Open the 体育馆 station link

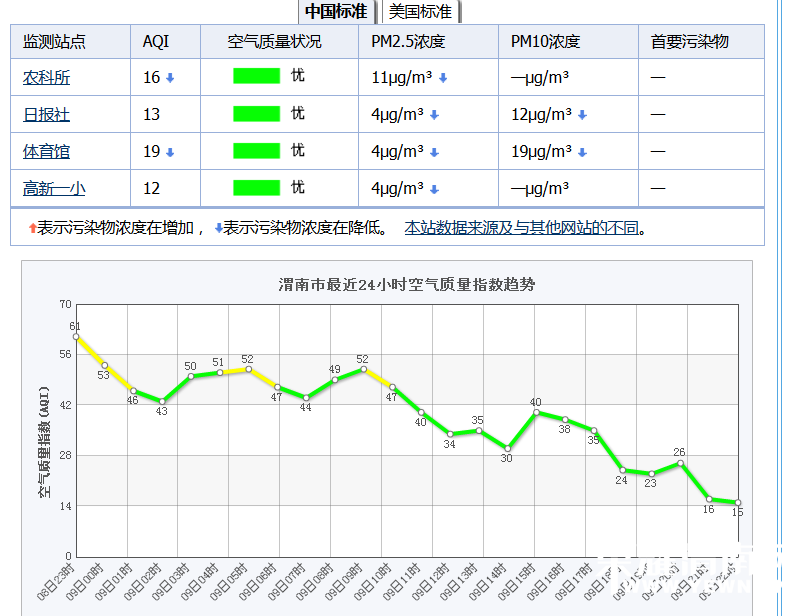coord(46,151)
